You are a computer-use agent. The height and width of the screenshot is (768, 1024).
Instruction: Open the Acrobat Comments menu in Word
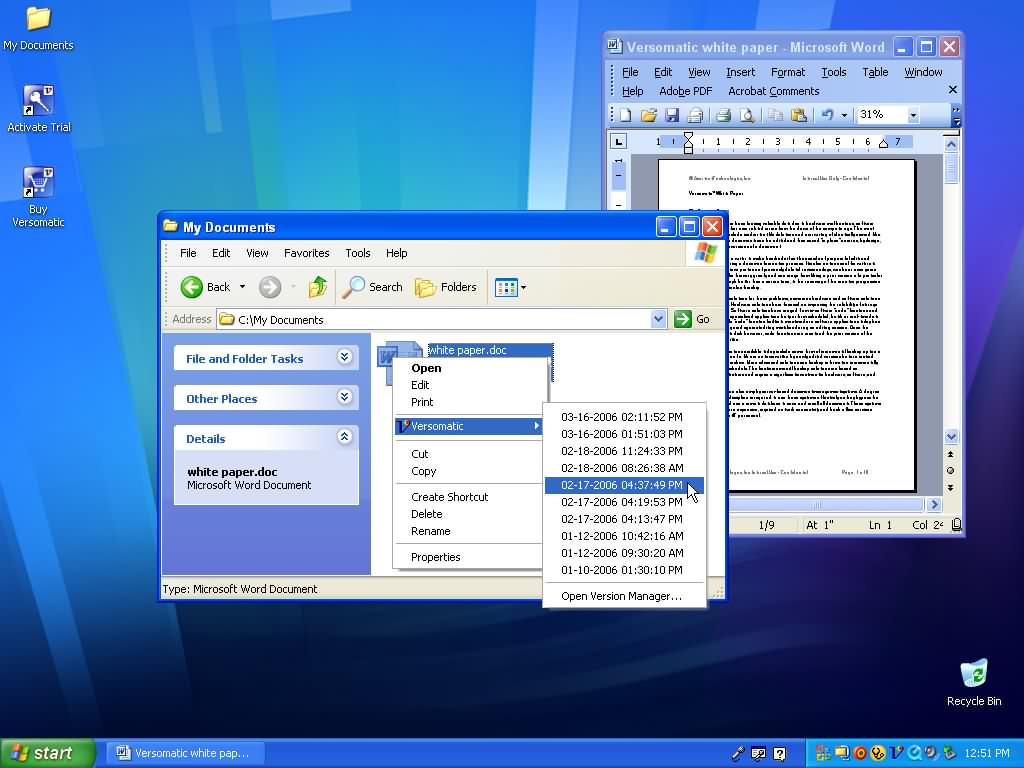773,91
